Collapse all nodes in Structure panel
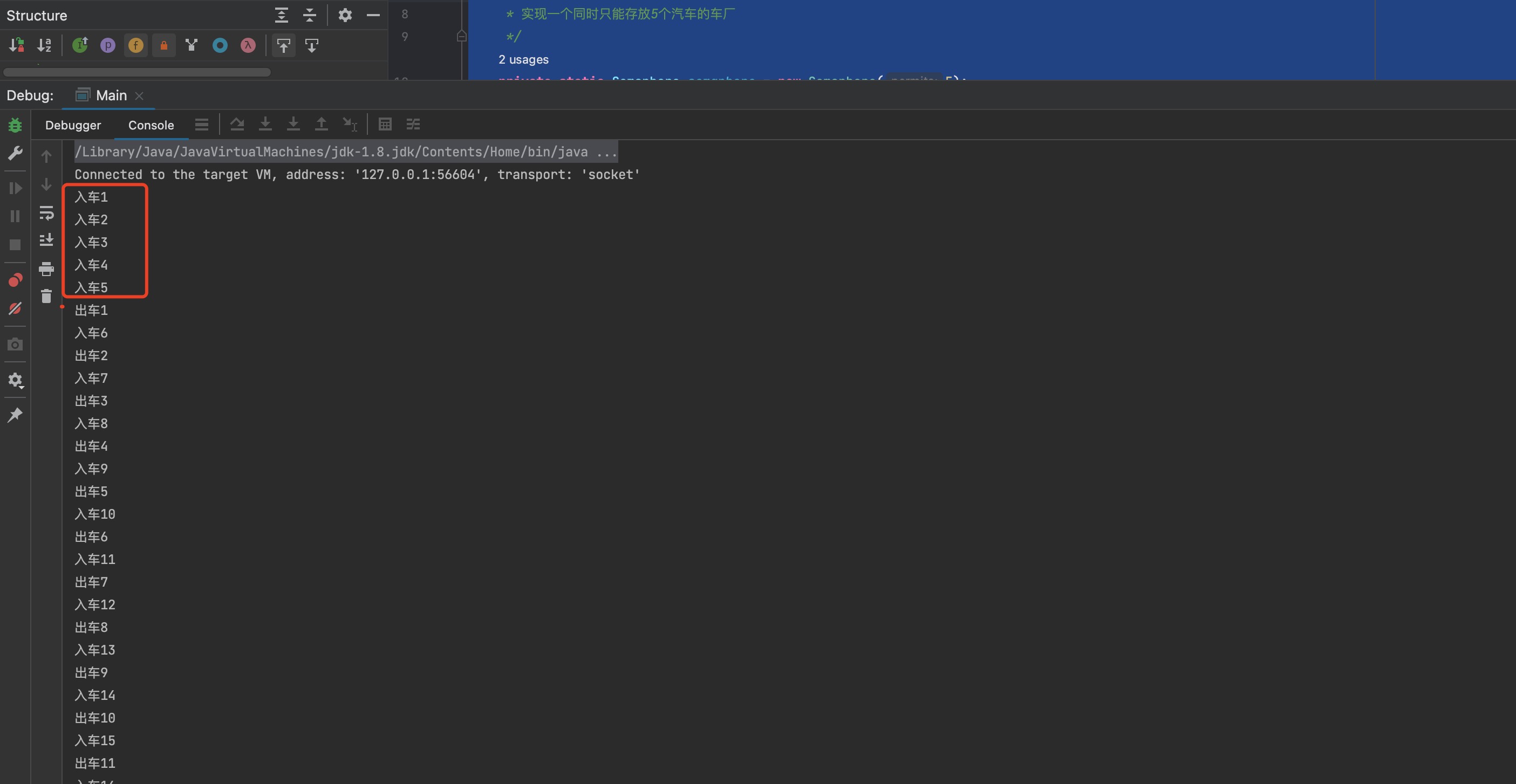Image resolution: width=1516 pixels, height=784 pixels. (310, 15)
